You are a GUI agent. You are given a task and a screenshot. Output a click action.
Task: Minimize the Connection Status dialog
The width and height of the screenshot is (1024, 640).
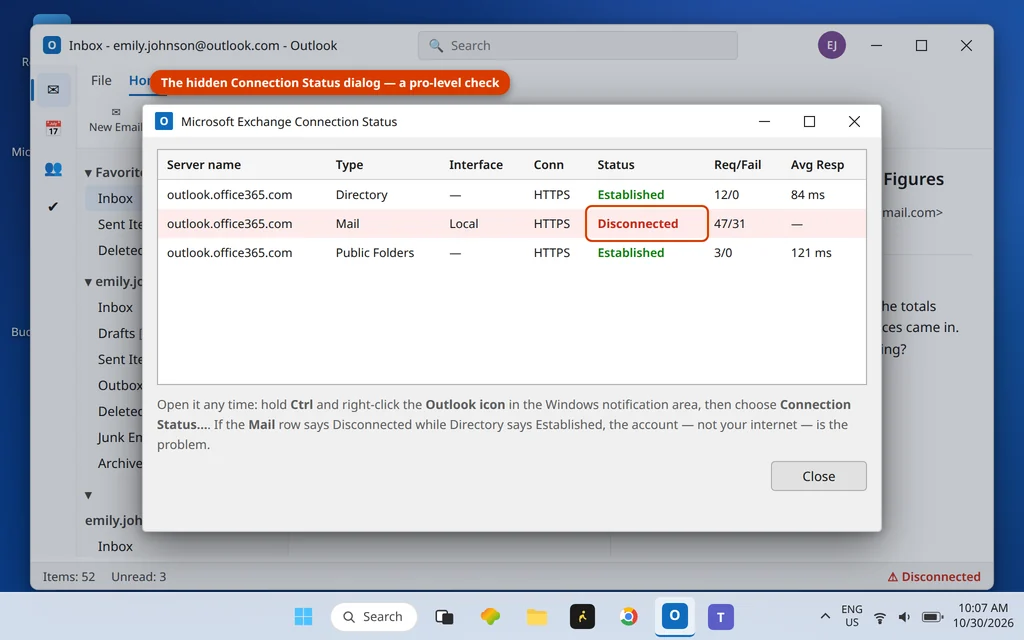(x=764, y=121)
